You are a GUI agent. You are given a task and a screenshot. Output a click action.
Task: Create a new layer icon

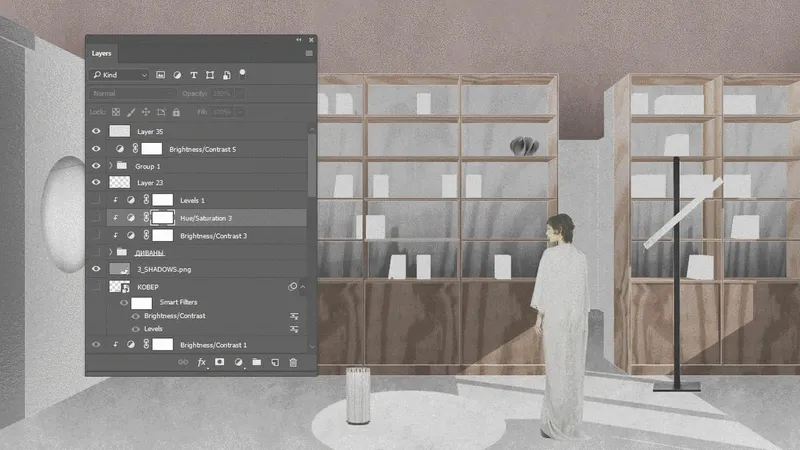[275, 362]
